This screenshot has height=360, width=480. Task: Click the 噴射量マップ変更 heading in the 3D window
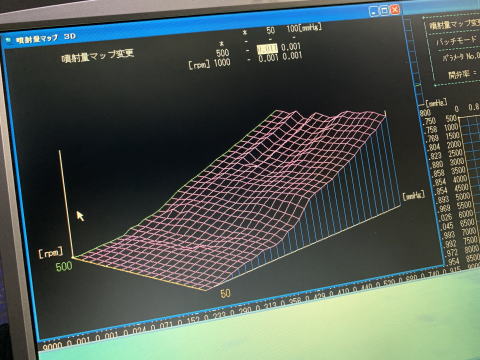coord(98,55)
